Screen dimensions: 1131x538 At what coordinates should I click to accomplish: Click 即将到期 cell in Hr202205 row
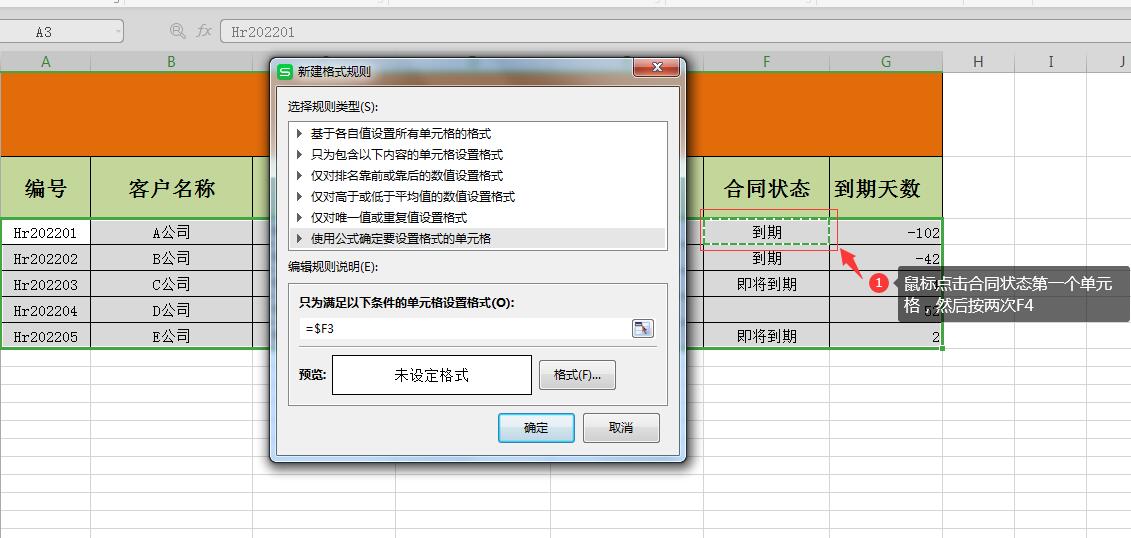point(766,336)
